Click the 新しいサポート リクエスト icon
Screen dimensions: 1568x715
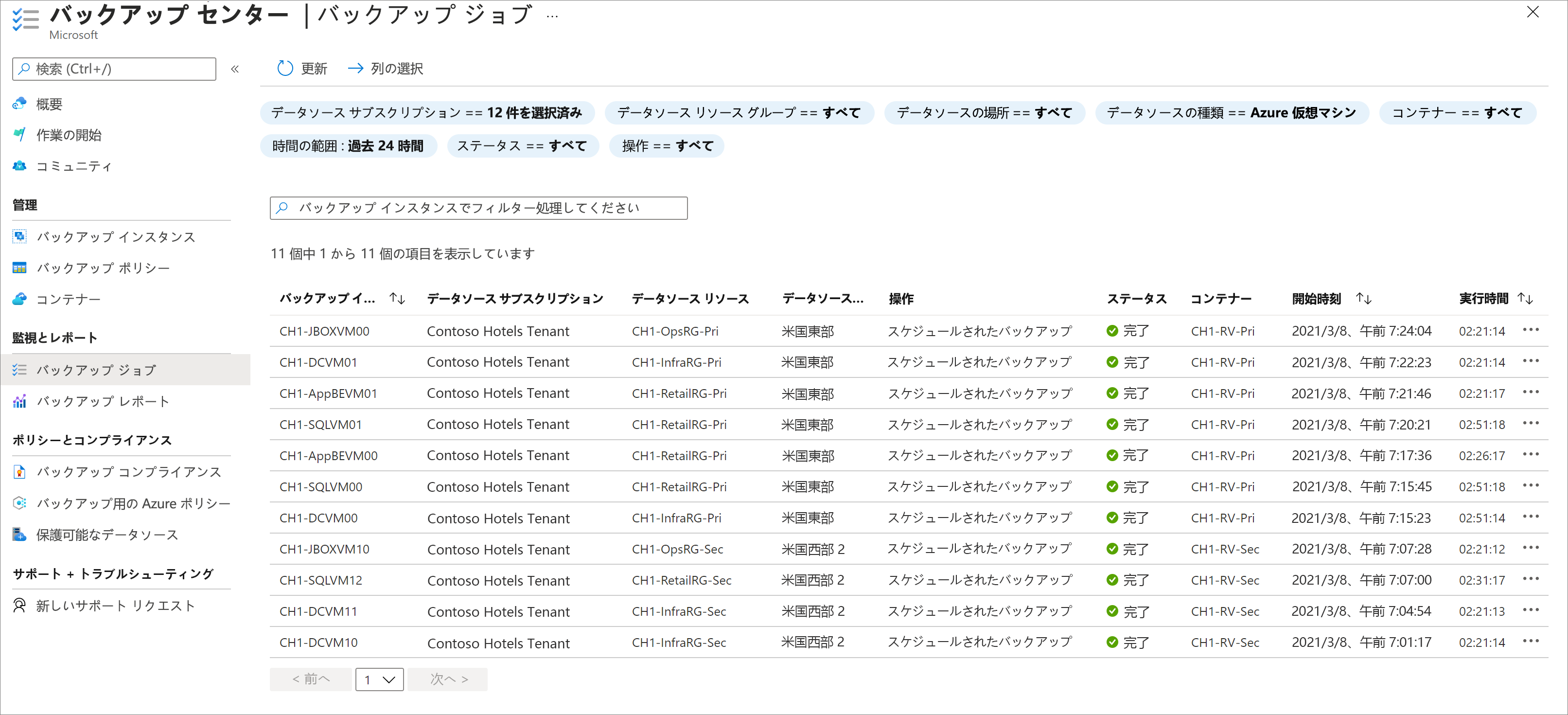pyautogui.click(x=19, y=606)
